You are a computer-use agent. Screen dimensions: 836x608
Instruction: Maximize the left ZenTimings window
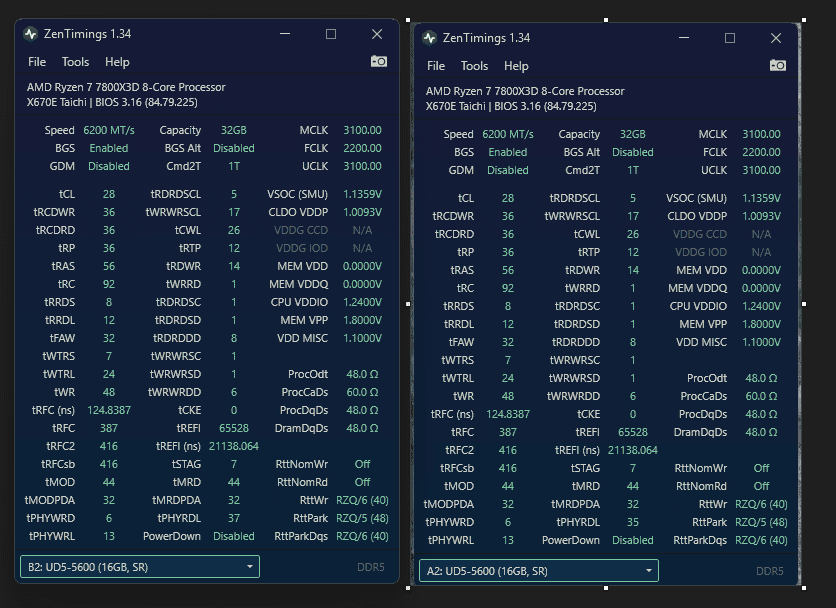click(x=331, y=34)
